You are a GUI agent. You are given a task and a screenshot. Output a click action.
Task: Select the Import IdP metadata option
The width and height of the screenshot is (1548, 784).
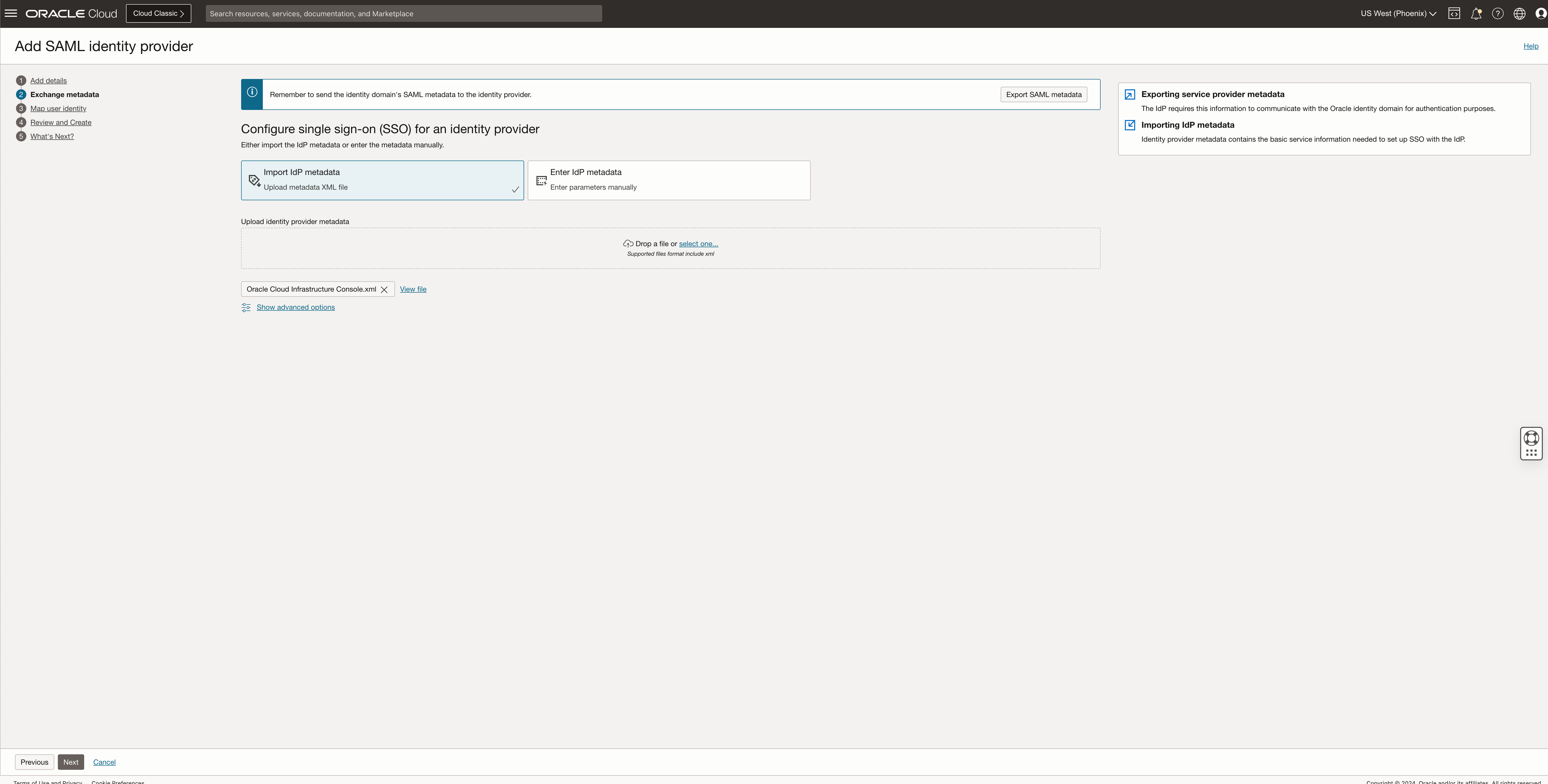[382, 180]
